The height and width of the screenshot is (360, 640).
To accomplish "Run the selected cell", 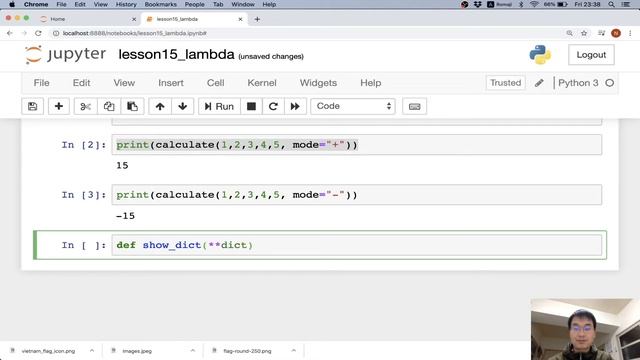I will tap(219, 107).
